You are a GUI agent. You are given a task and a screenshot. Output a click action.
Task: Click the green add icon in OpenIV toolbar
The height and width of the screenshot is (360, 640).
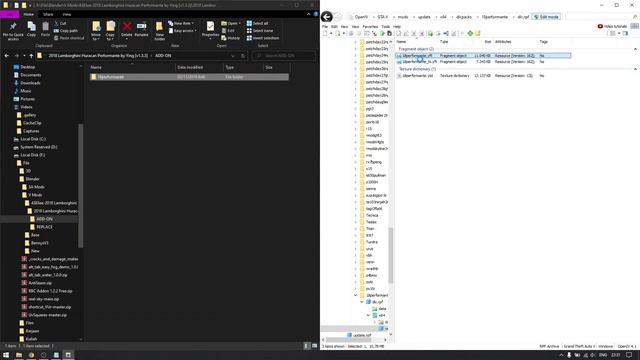pos(470,33)
